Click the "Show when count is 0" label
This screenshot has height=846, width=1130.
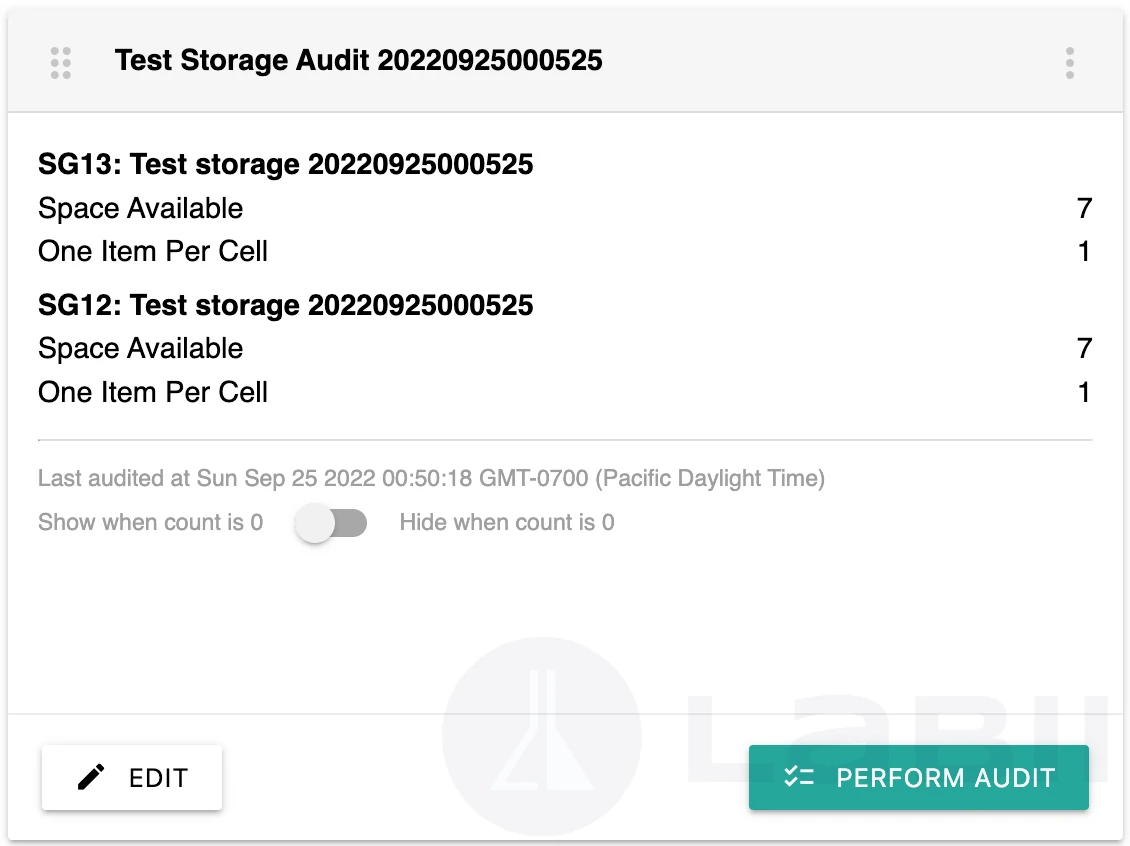pos(150,522)
